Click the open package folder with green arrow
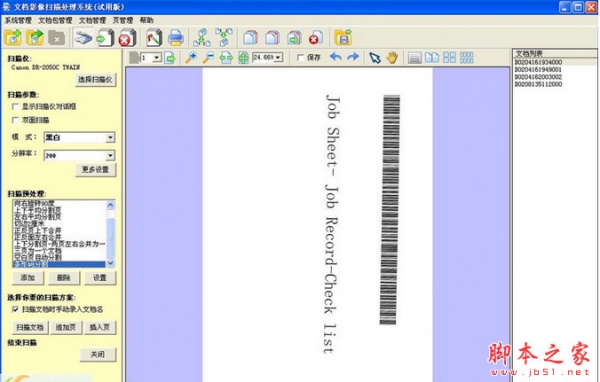 point(35,38)
